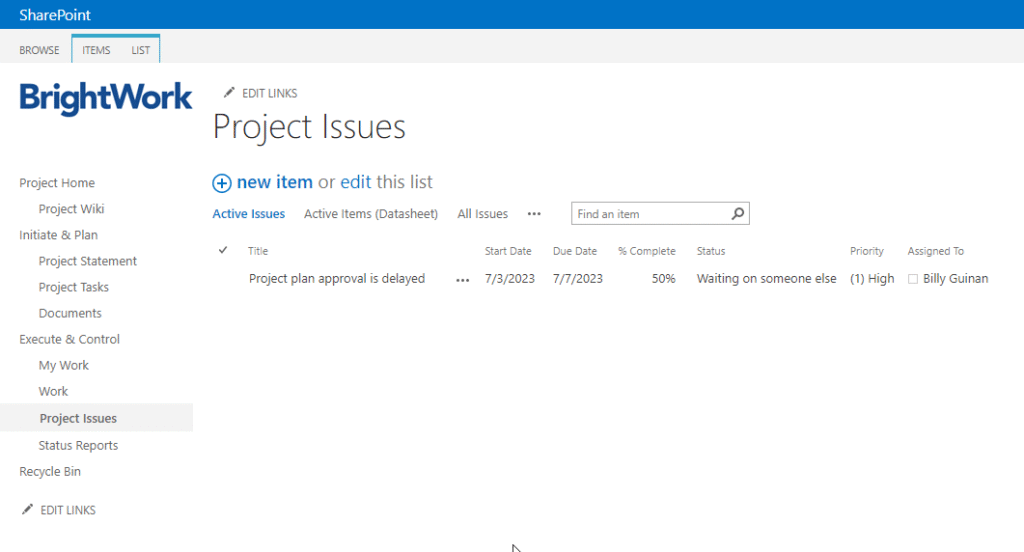Open the ITEMS ribbon tab

[96, 50]
